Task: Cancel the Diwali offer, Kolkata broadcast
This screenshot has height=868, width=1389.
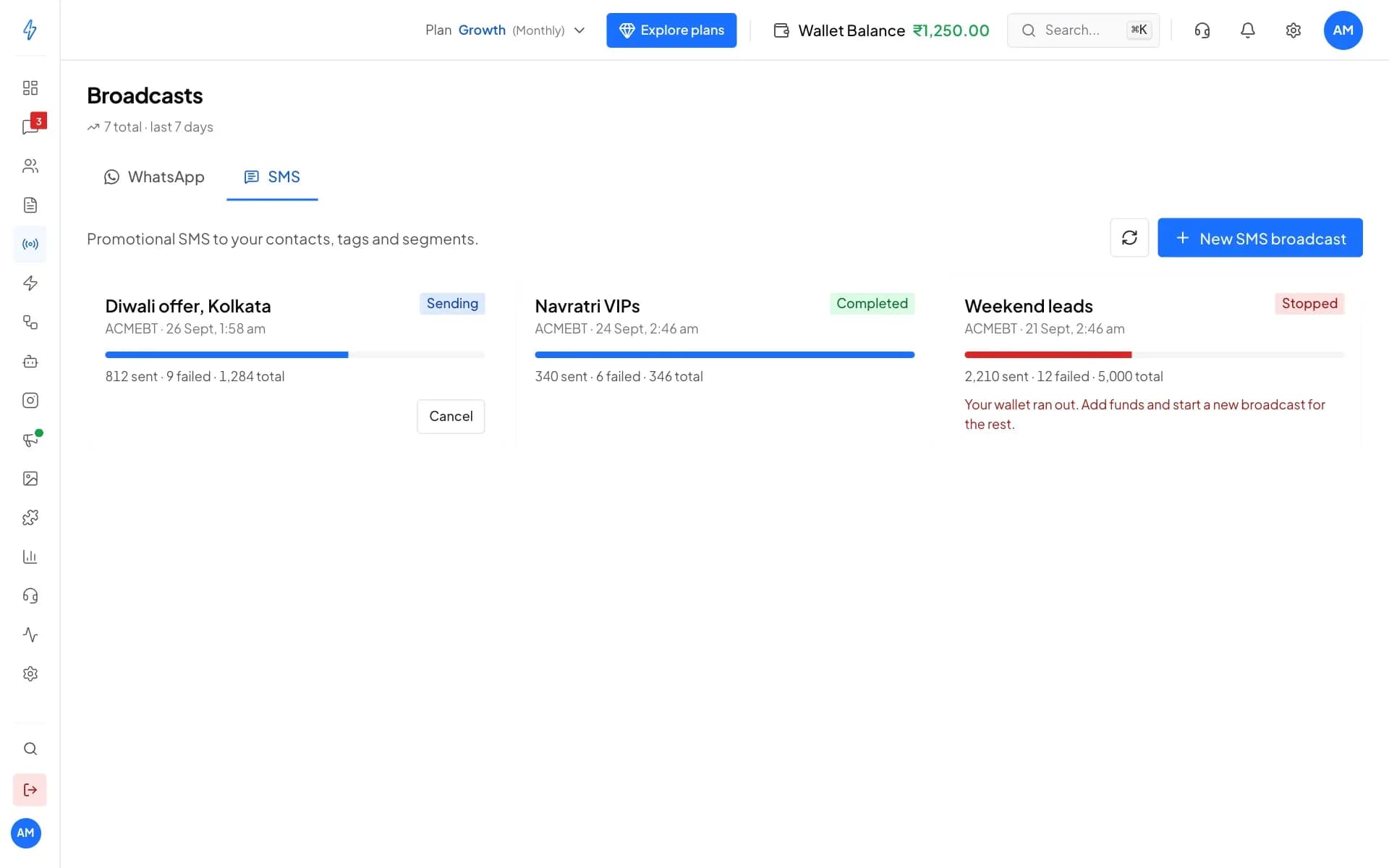Action: (x=451, y=417)
